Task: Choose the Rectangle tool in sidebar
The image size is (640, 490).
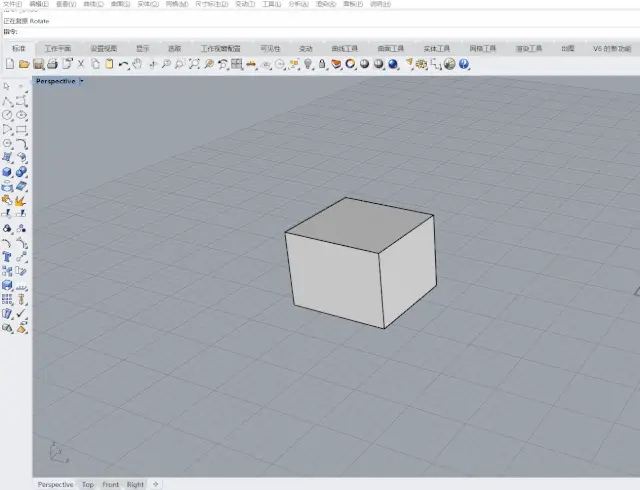Action: pyautogui.click(x=21, y=129)
